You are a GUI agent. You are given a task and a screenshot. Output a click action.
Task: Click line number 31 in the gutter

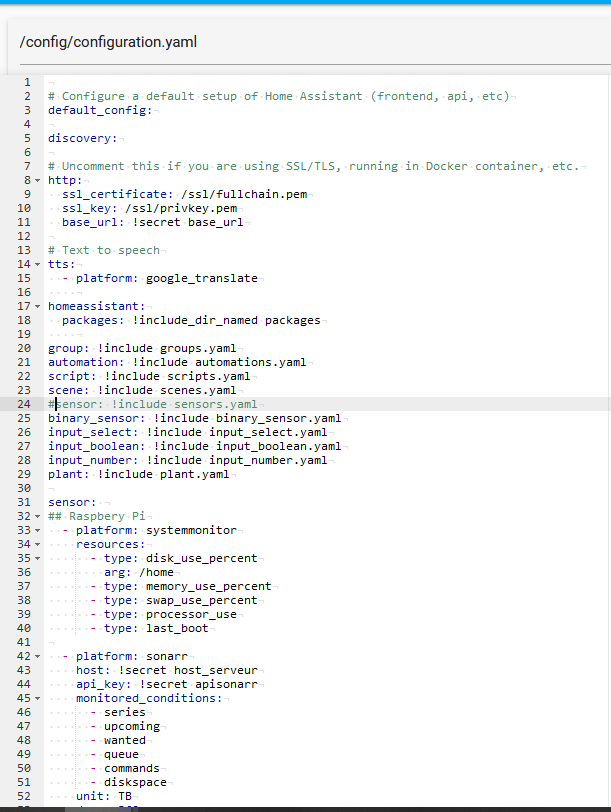tap(22, 502)
